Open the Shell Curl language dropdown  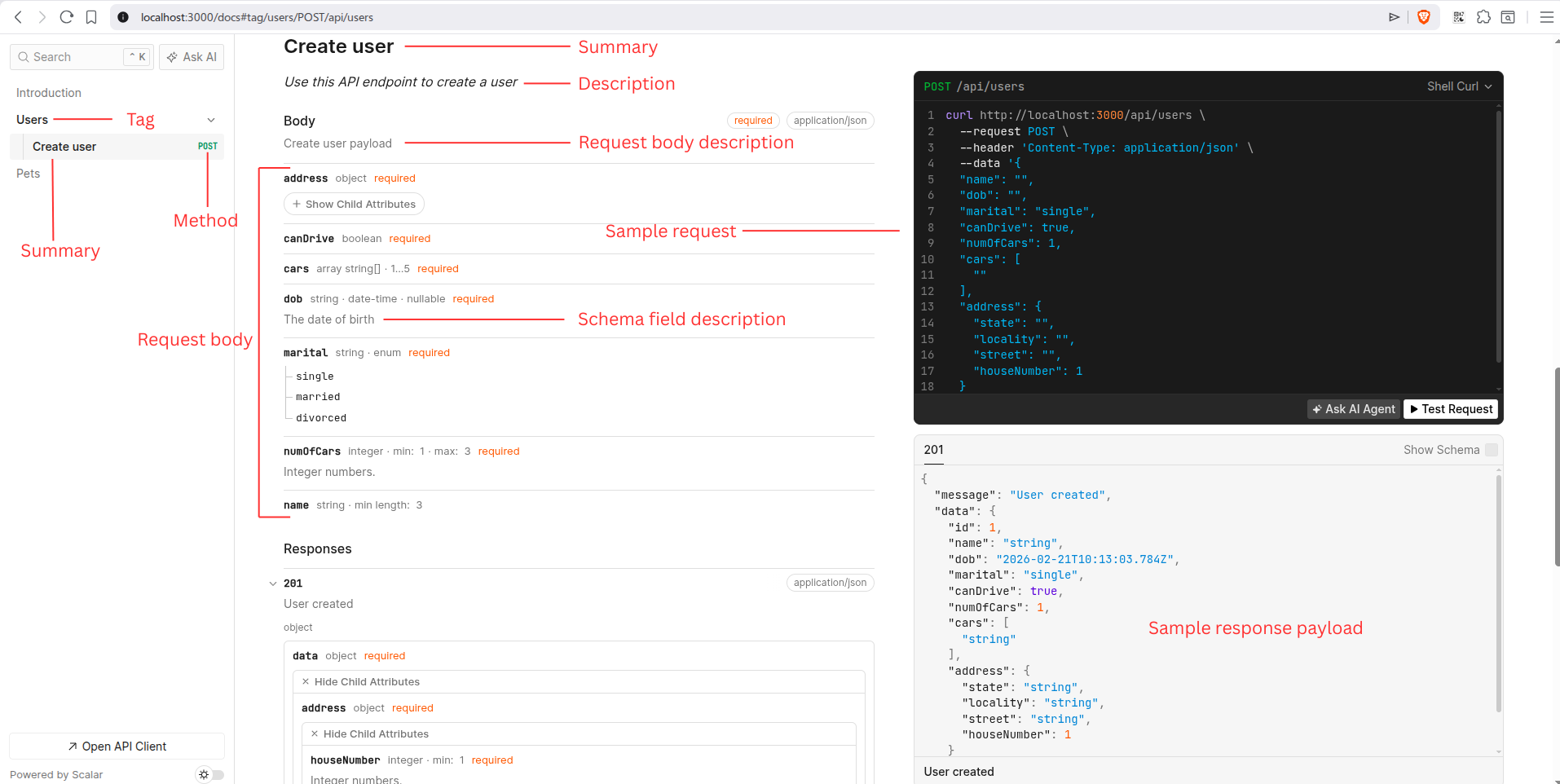[1459, 86]
